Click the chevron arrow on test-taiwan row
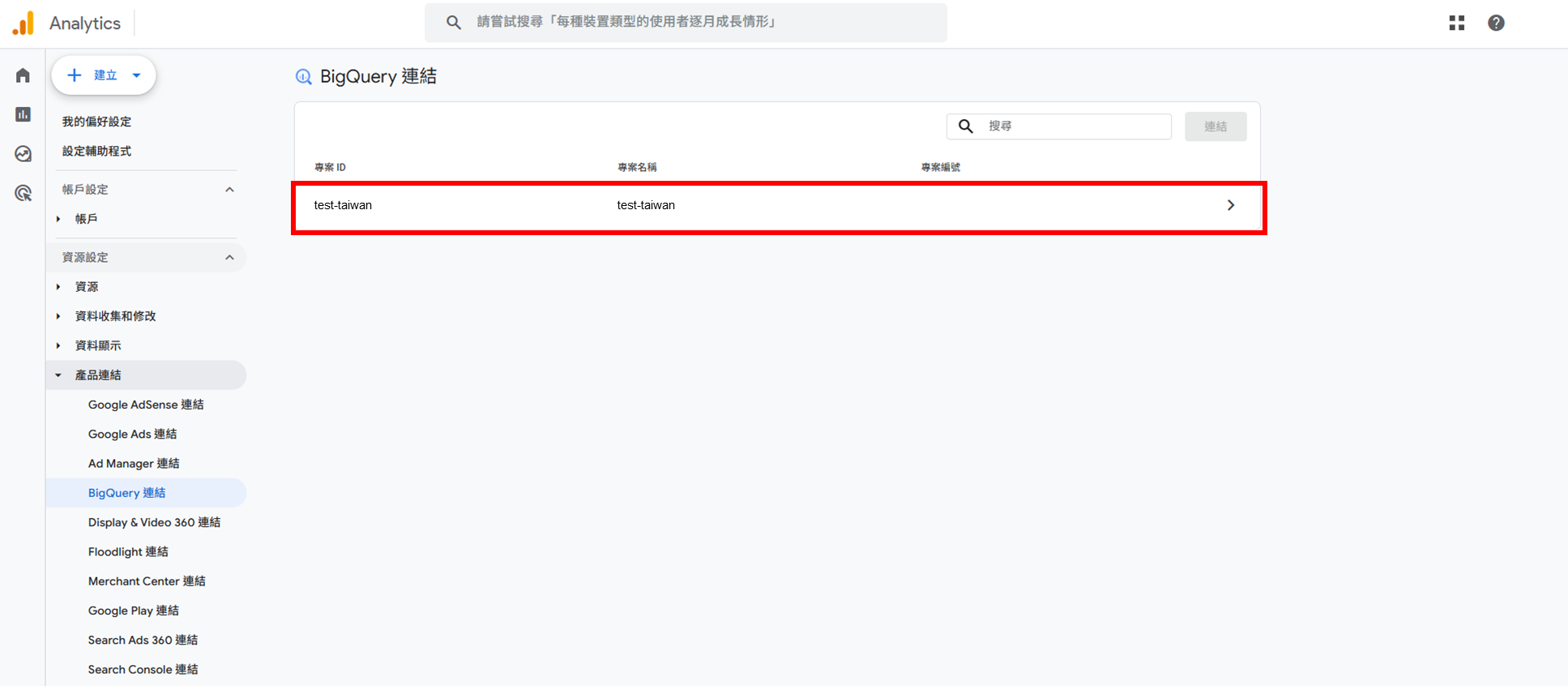Viewport: 1568px width, 686px height. [1230, 205]
